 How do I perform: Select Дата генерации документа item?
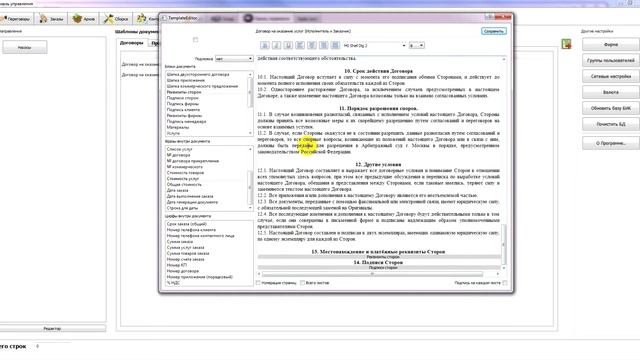pyautogui.click(x=192, y=202)
